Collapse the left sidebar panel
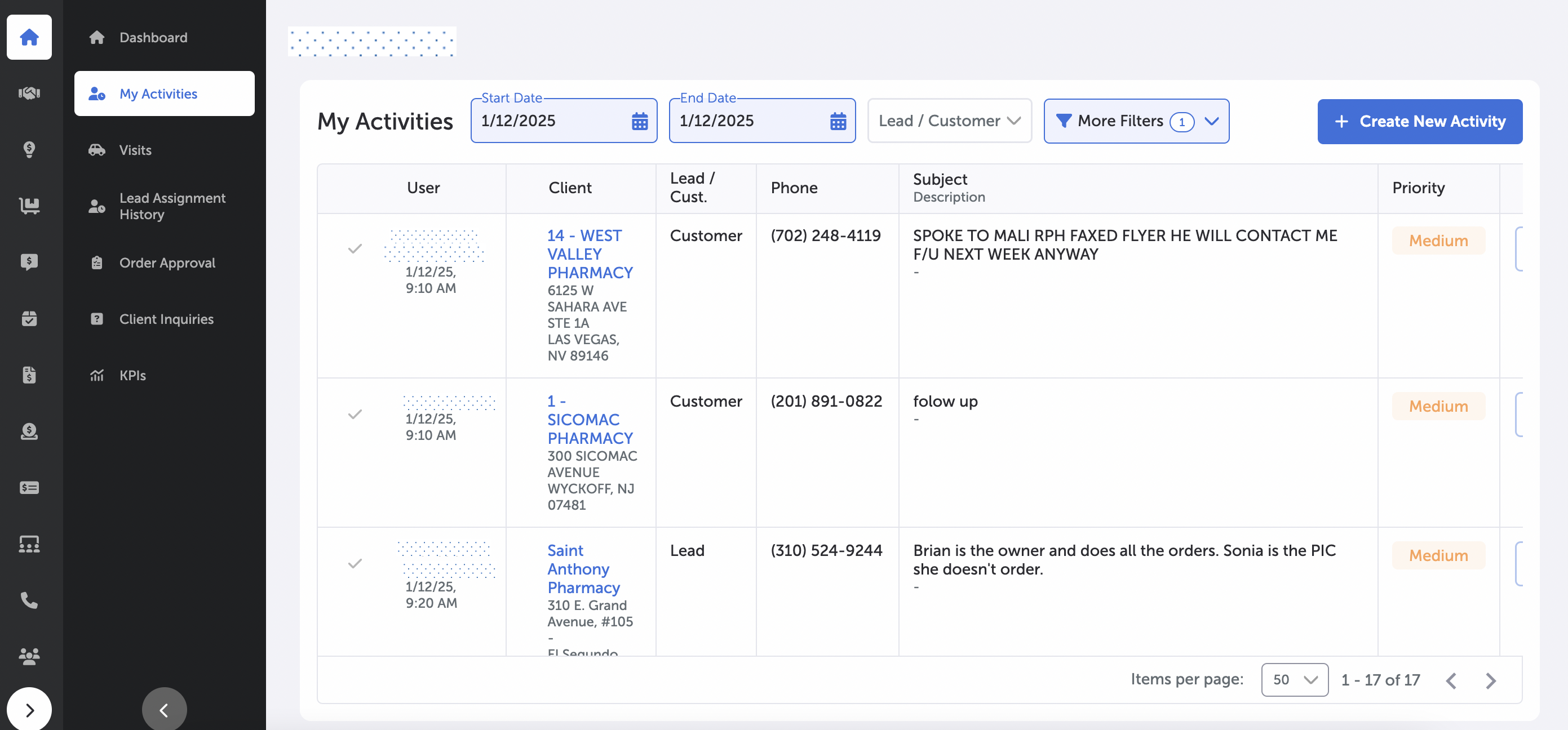 tap(163, 711)
